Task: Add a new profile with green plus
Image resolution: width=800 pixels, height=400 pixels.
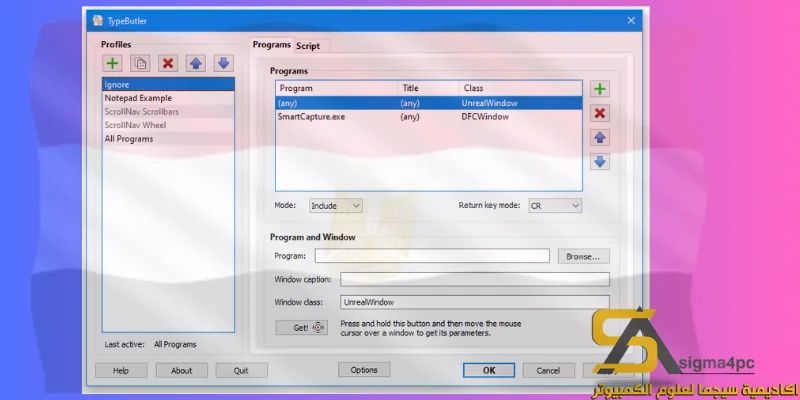Action: [112, 63]
